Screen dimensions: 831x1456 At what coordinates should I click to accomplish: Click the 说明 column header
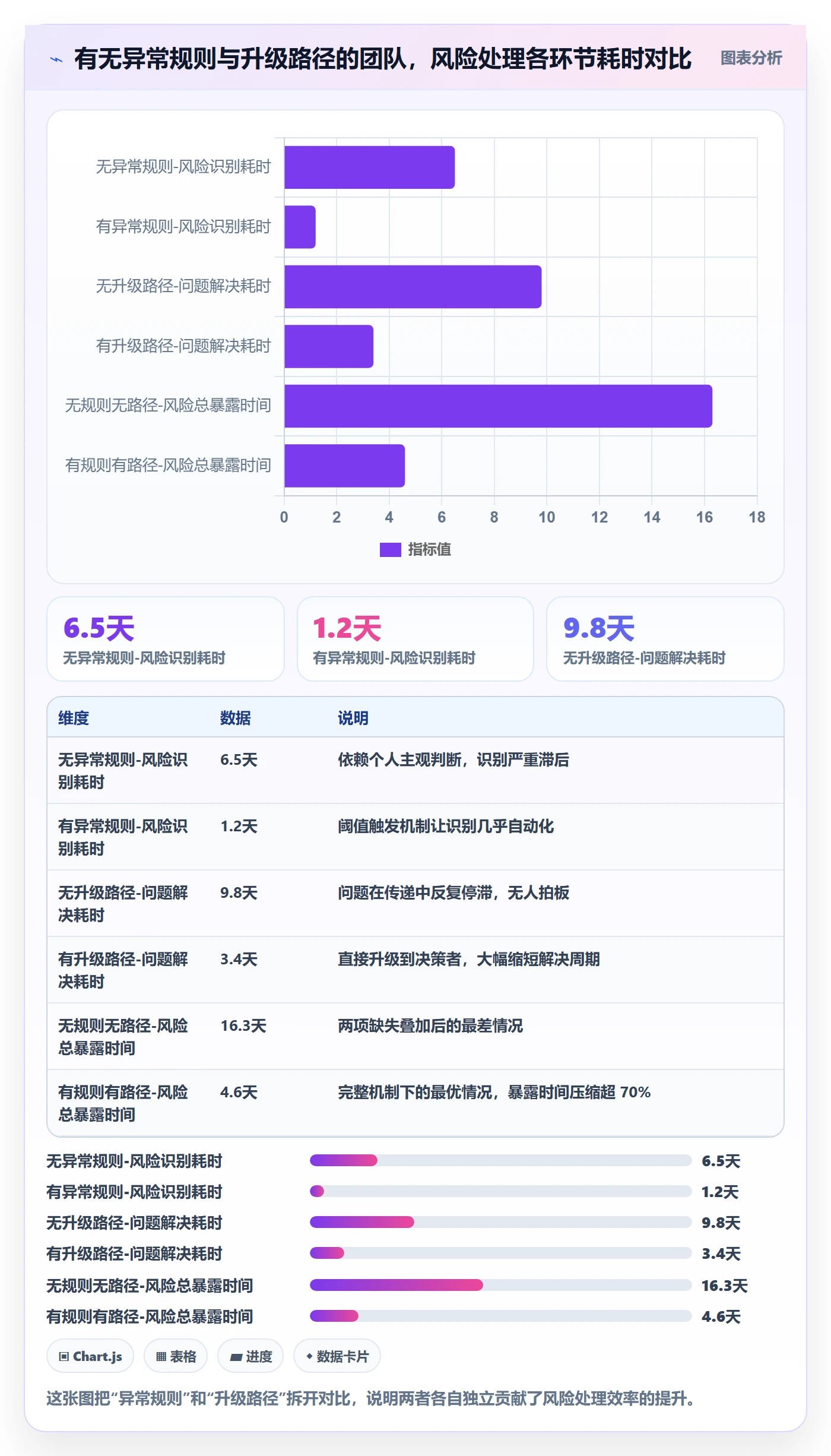click(x=353, y=718)
